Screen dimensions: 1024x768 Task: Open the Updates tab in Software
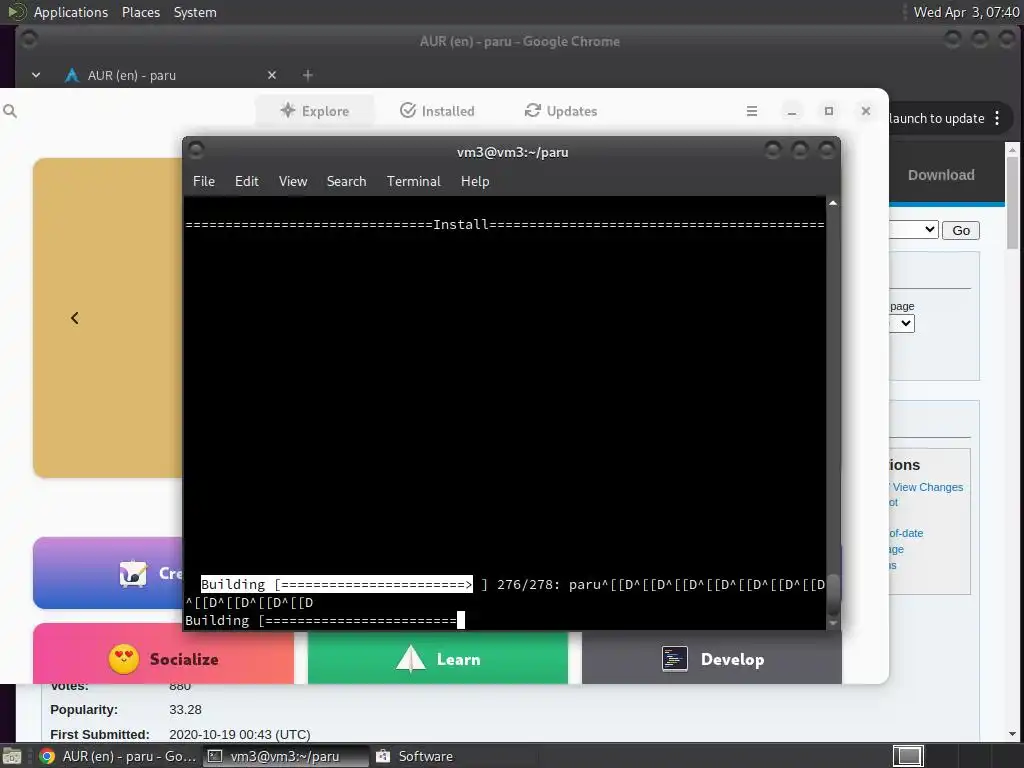[561, 111]
